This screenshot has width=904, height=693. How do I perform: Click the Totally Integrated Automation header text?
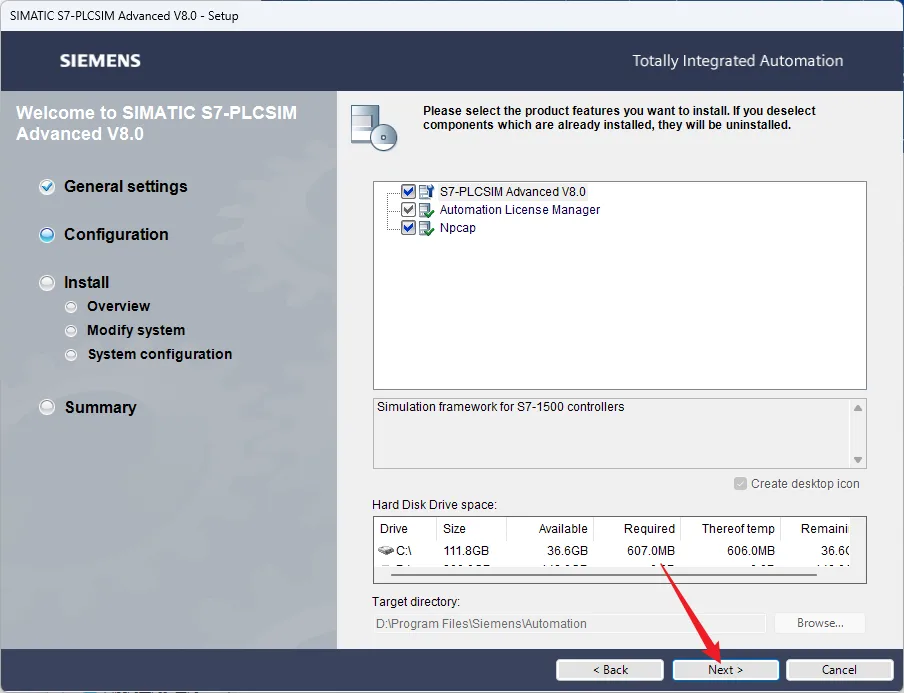tap(737, 61)
